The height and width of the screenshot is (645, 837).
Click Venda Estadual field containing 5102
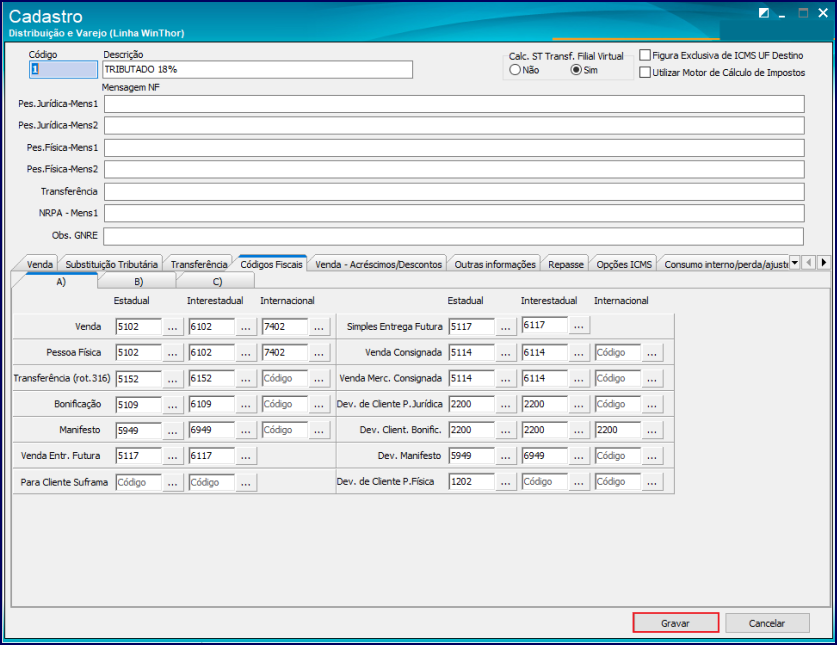click(x=138, y=327)
